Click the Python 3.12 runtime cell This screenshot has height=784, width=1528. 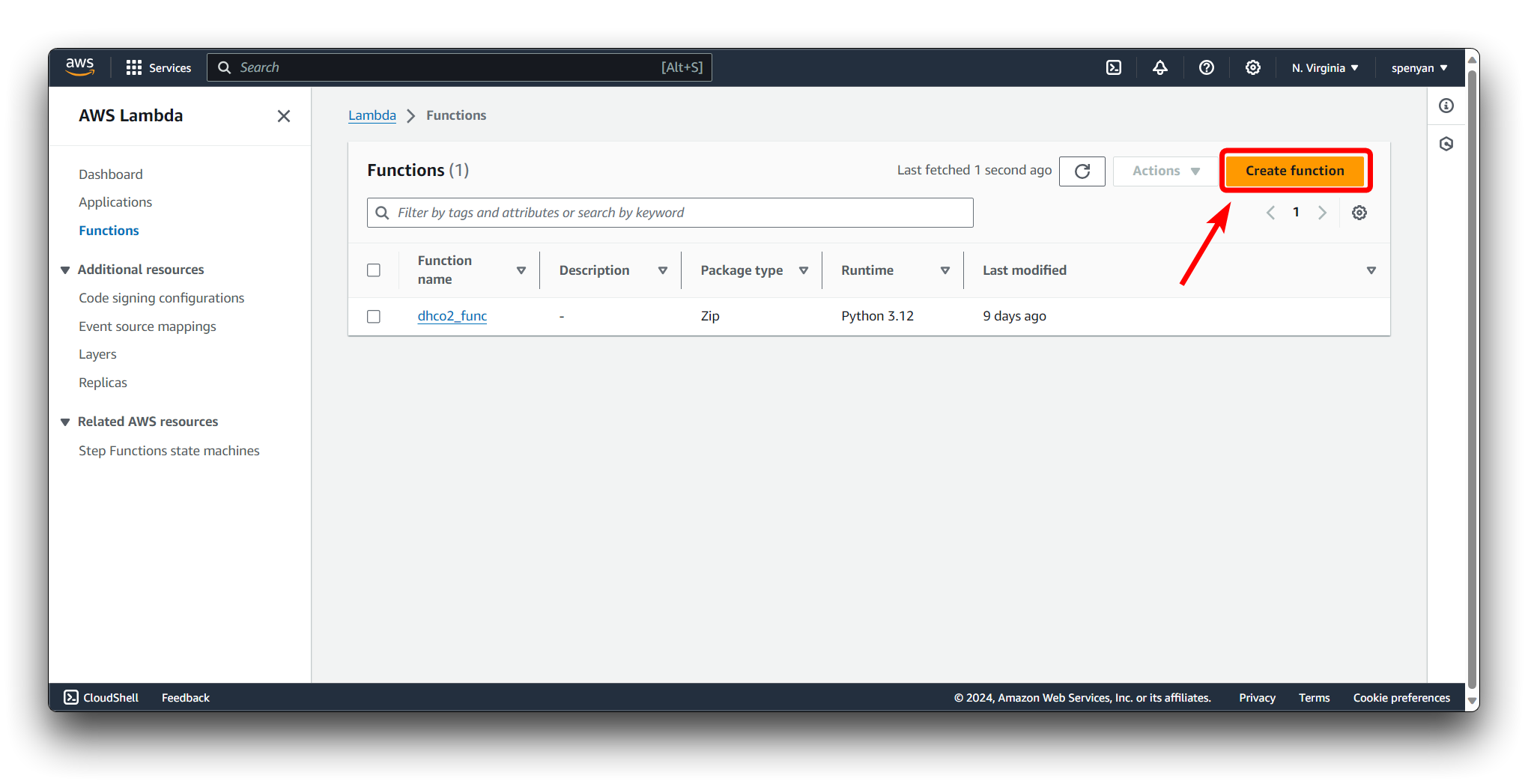tap(877, 316)
